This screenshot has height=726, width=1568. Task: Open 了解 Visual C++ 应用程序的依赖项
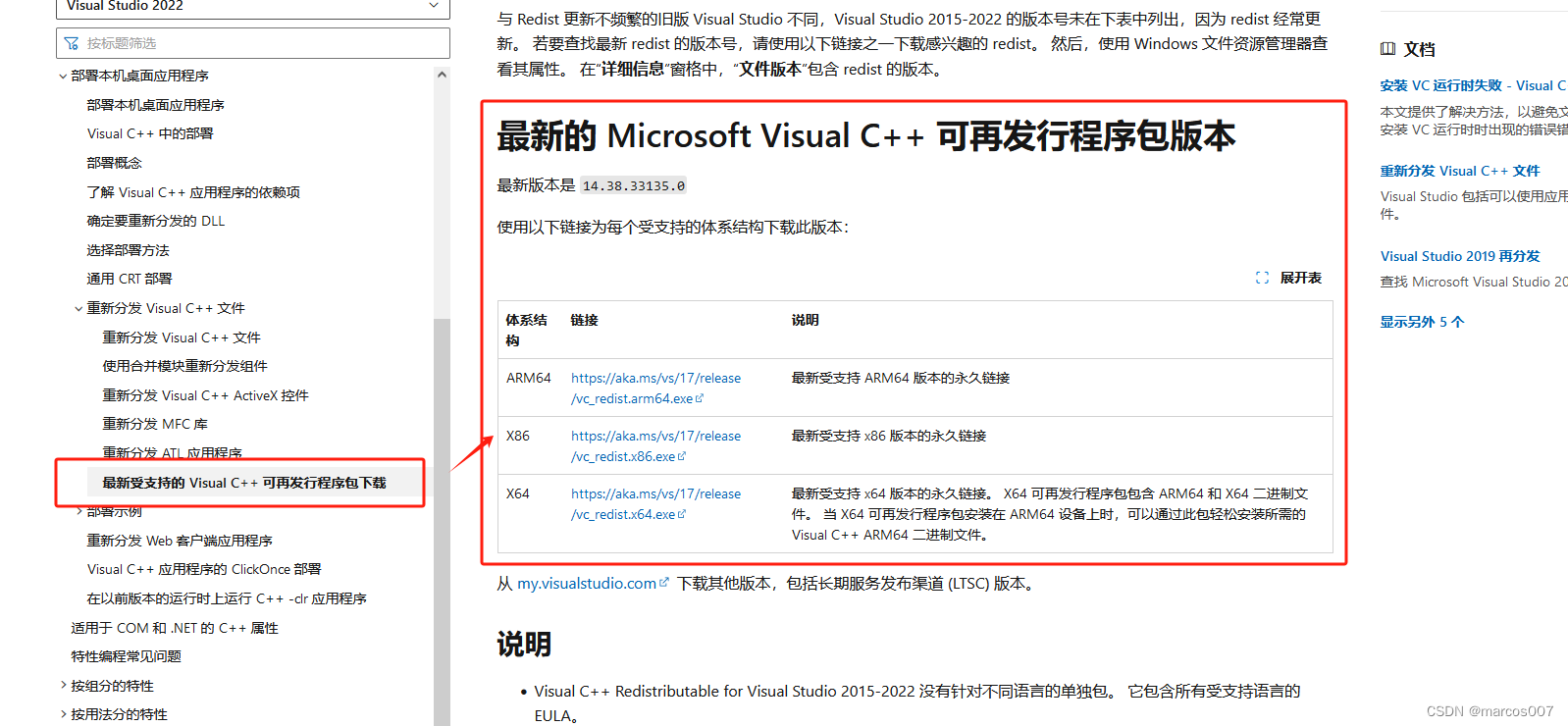(193, 192)
